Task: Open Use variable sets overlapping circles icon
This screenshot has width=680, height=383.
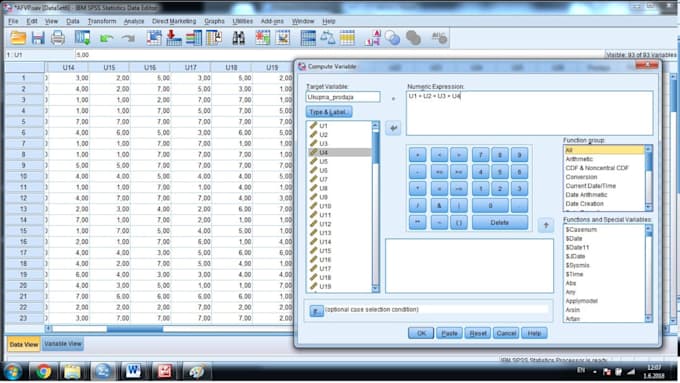Action: [x=392, y=38]
